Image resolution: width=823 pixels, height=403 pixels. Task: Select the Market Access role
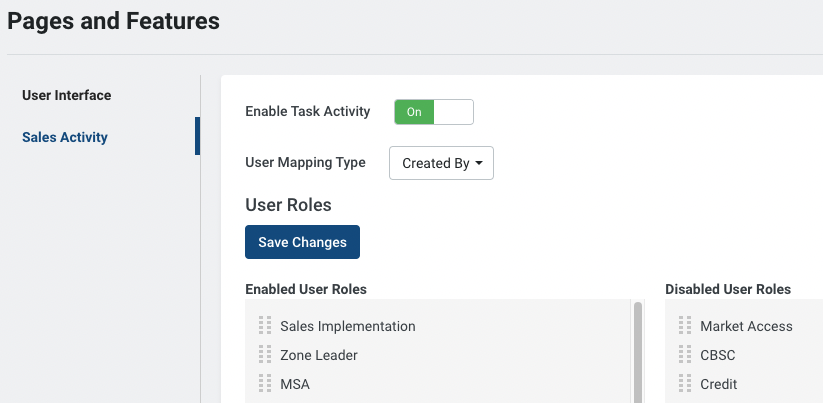(x=746, y=326)
